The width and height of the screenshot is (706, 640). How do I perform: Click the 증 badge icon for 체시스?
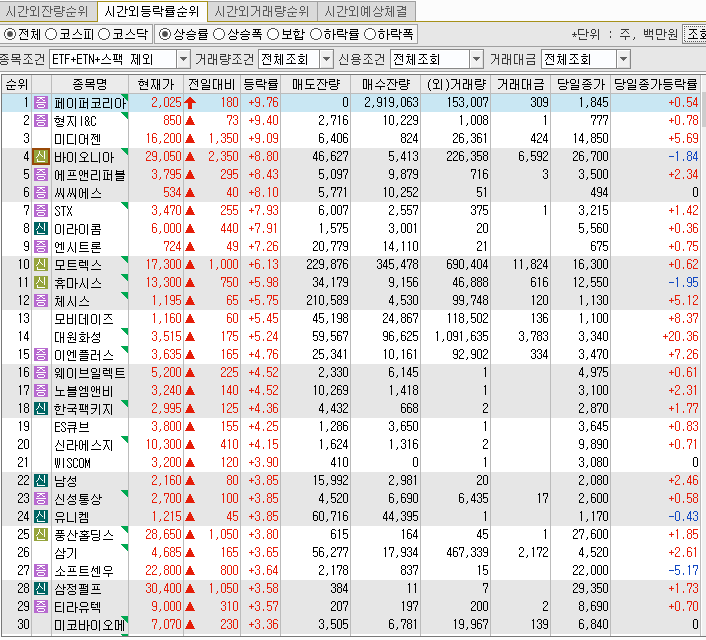[41, 301]
